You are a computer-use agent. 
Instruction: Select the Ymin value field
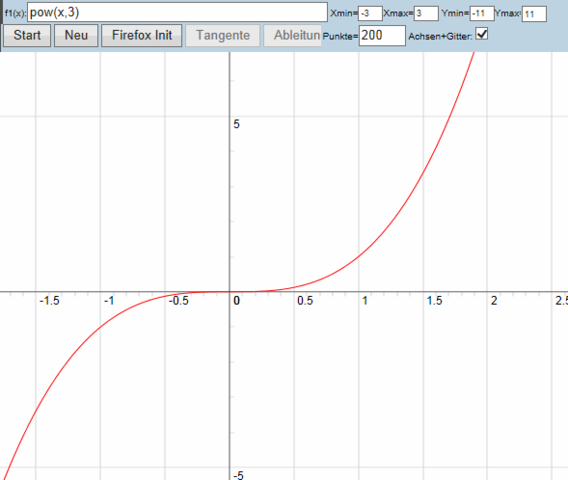pos(482,14)
